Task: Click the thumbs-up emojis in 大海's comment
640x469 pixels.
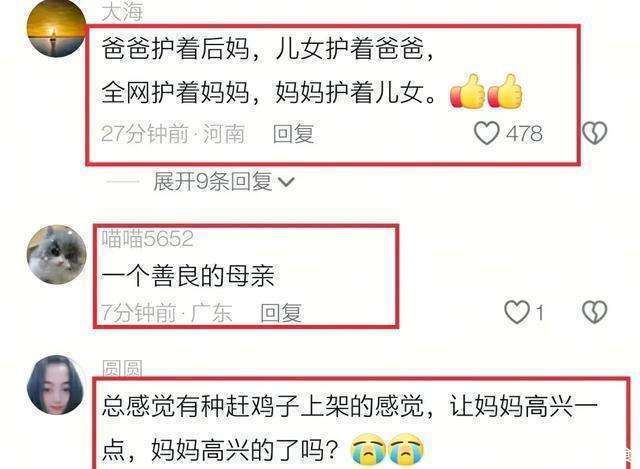Action: coord(486,91)
